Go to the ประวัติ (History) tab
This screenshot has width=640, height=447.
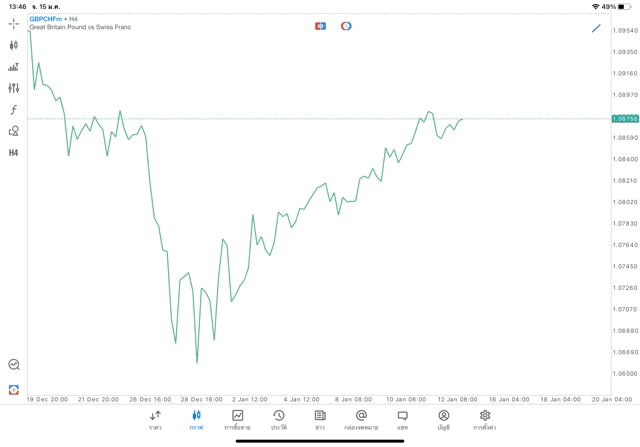pyautogui.click(x=279, y=420)
